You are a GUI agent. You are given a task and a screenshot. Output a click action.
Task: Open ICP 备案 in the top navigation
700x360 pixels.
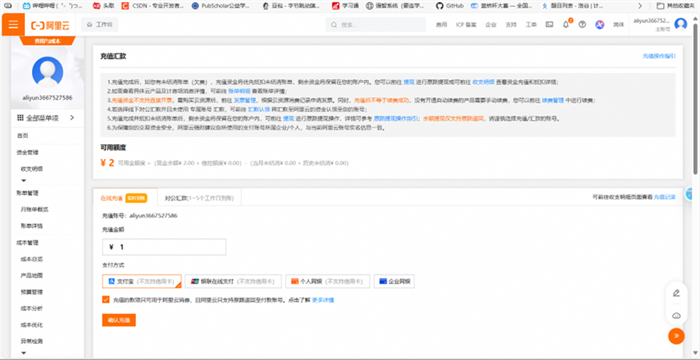[466, 25]
